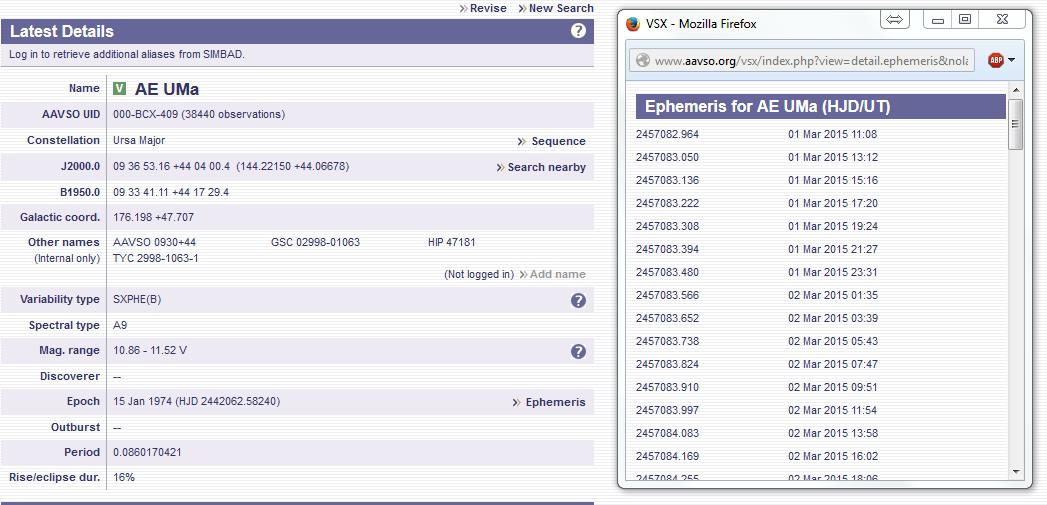Click the Adblock Plus icon
This screenshot has height=505, width=1047.
tap(995, 60)
